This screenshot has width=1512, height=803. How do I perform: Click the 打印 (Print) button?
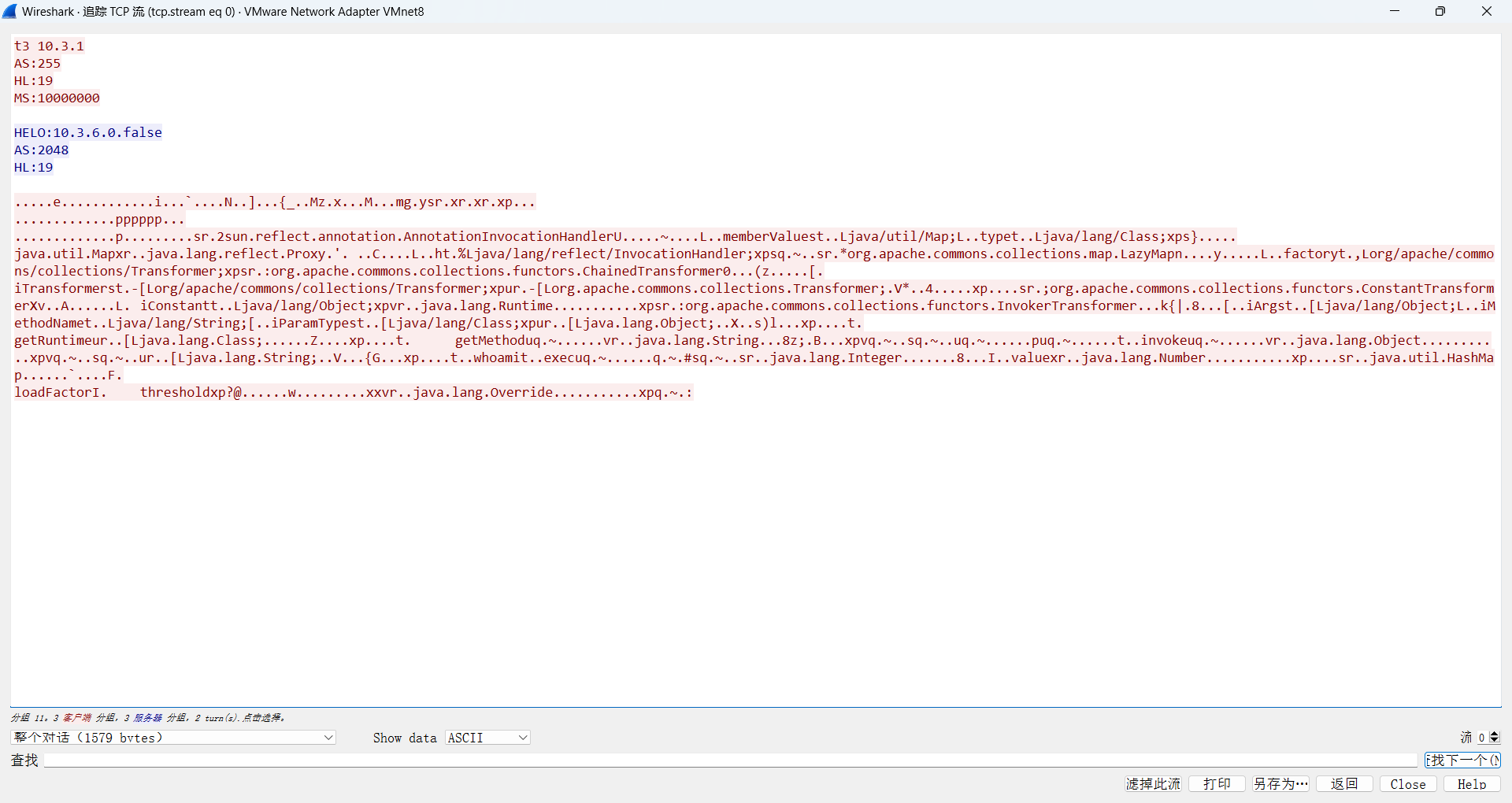click(1217, 784)
